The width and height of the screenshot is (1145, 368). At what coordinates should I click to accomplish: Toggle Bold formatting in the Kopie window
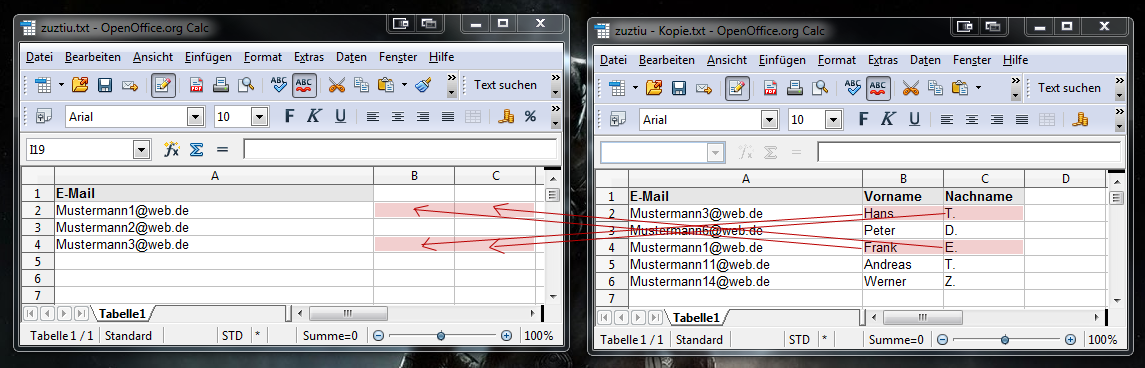(864, 120)
